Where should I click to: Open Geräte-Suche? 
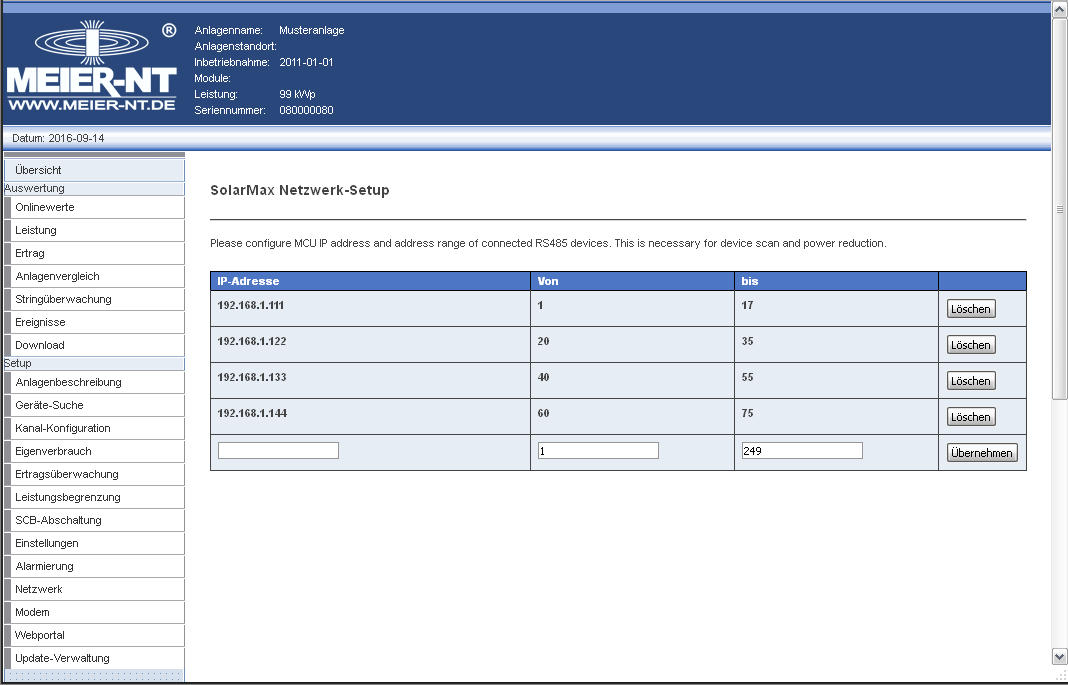94,405
